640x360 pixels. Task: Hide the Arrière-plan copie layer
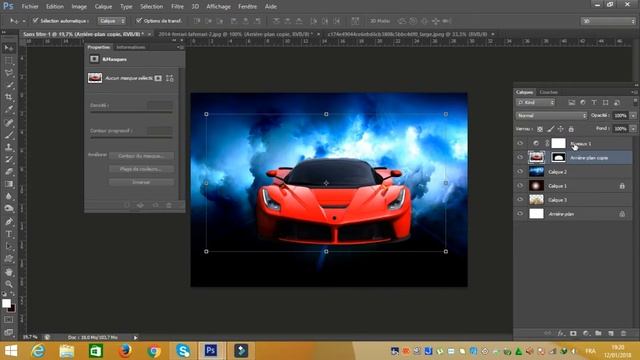click(520, 157)
